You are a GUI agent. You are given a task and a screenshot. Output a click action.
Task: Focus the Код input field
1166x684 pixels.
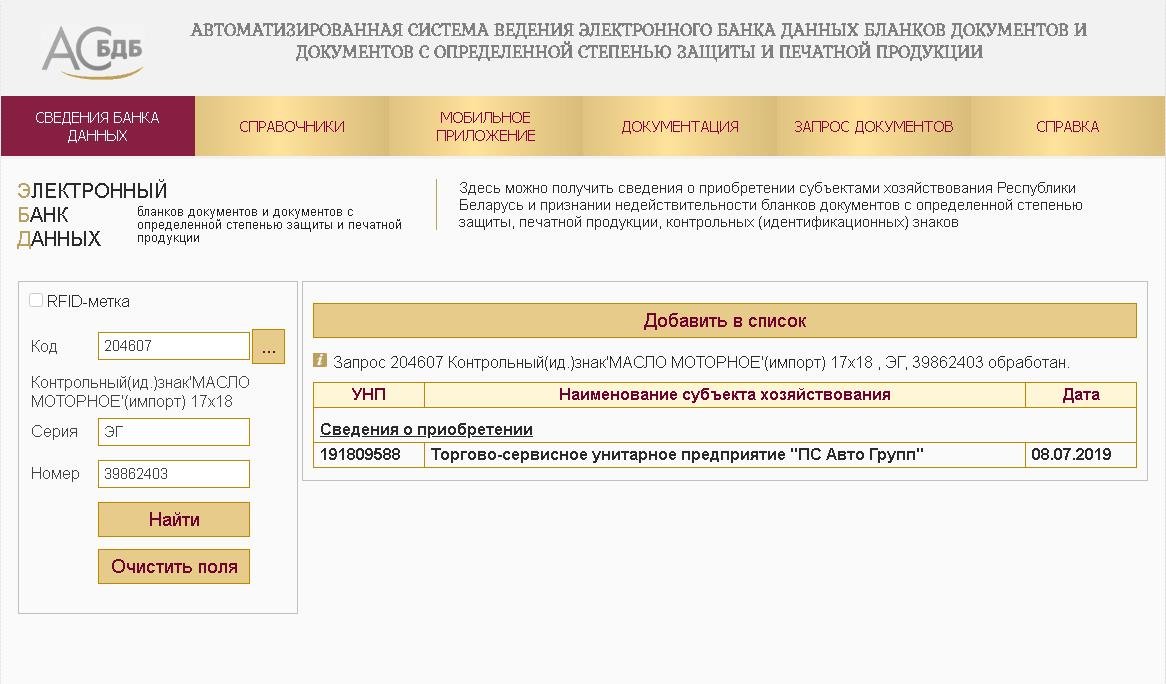(174, 346)
